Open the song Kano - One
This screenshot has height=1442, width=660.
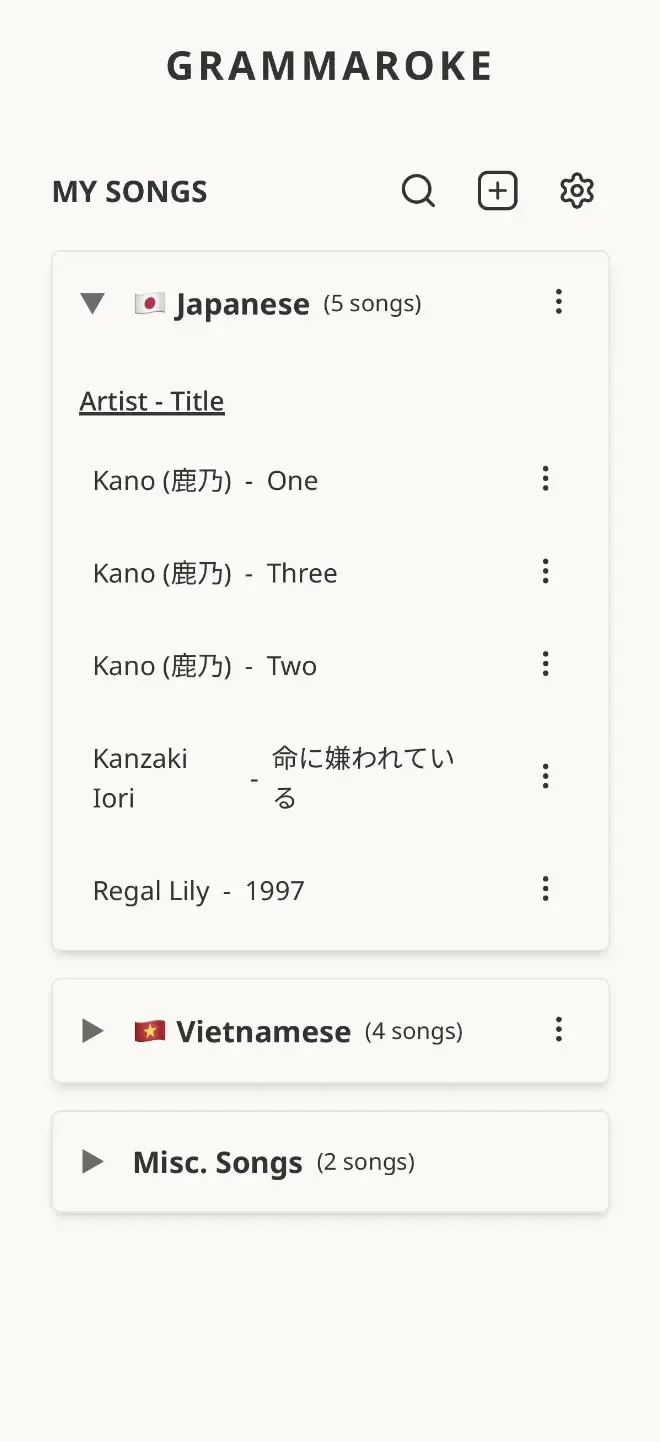pyautogui.click(x=205, y=481)
